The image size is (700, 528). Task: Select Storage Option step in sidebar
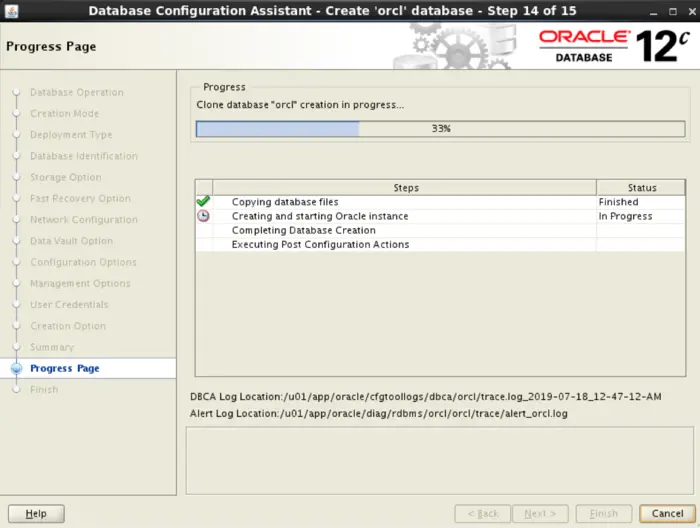pyautogui.click(x=66, y=177)
